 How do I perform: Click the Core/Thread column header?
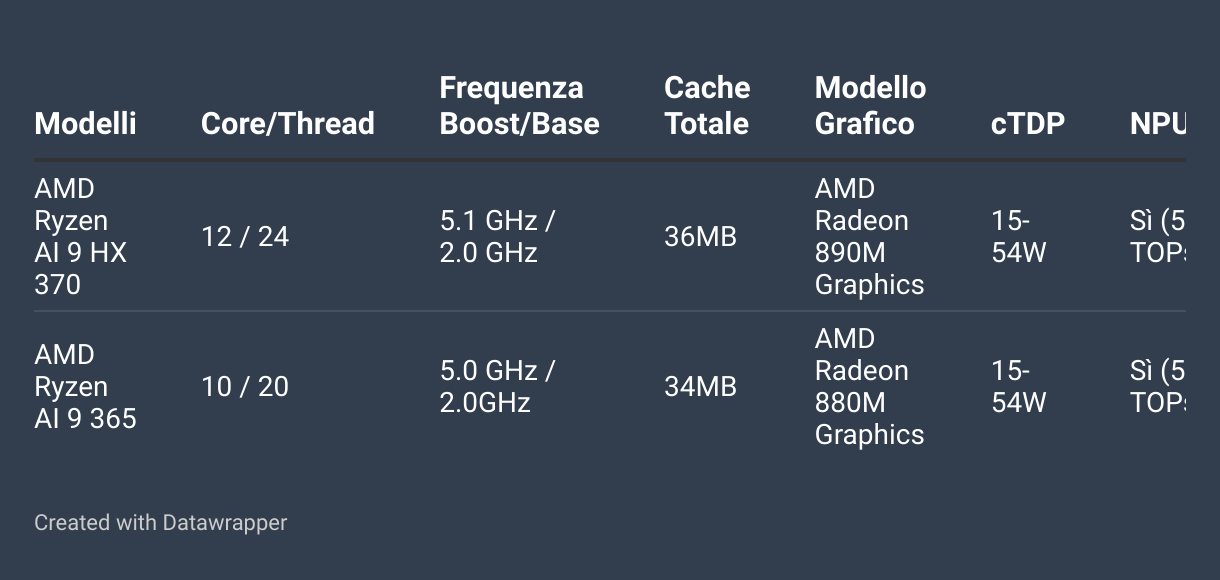(288, 123)
